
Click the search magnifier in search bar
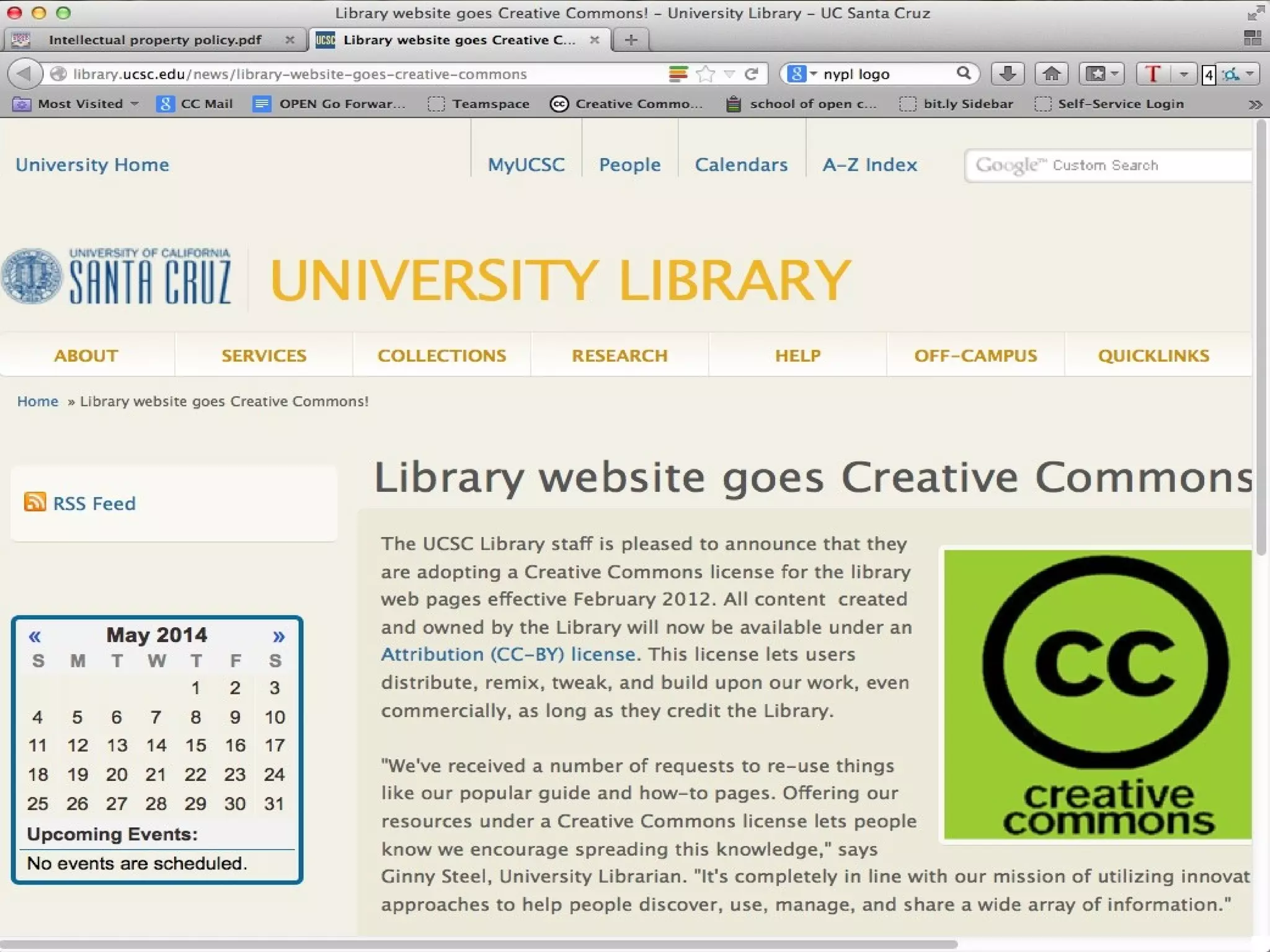coord(963,74)
